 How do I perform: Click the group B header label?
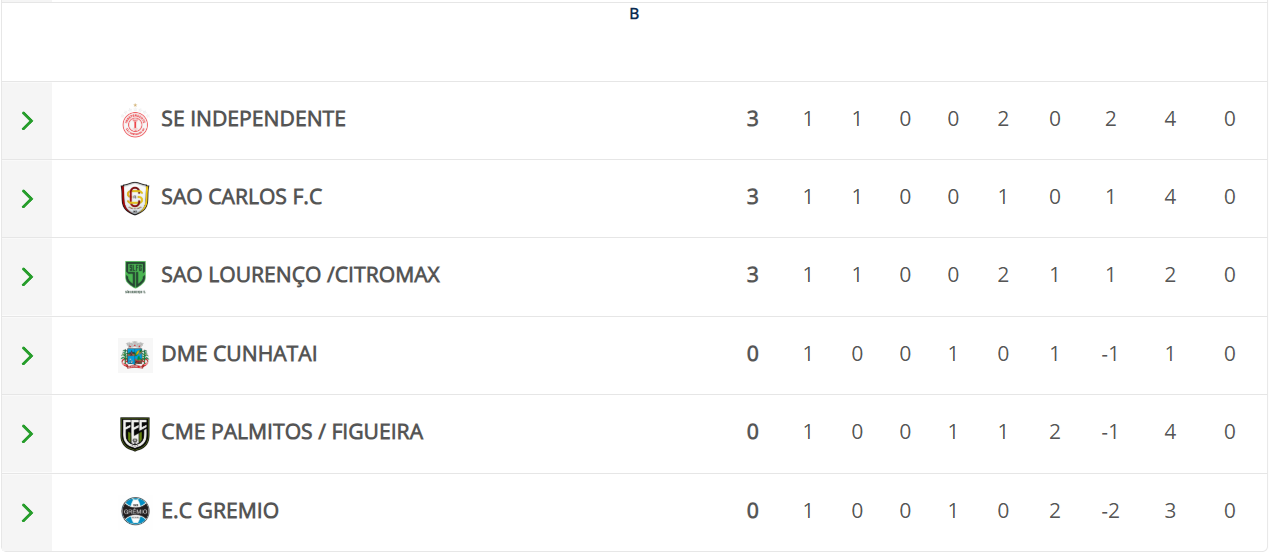[x=634, y=14]
